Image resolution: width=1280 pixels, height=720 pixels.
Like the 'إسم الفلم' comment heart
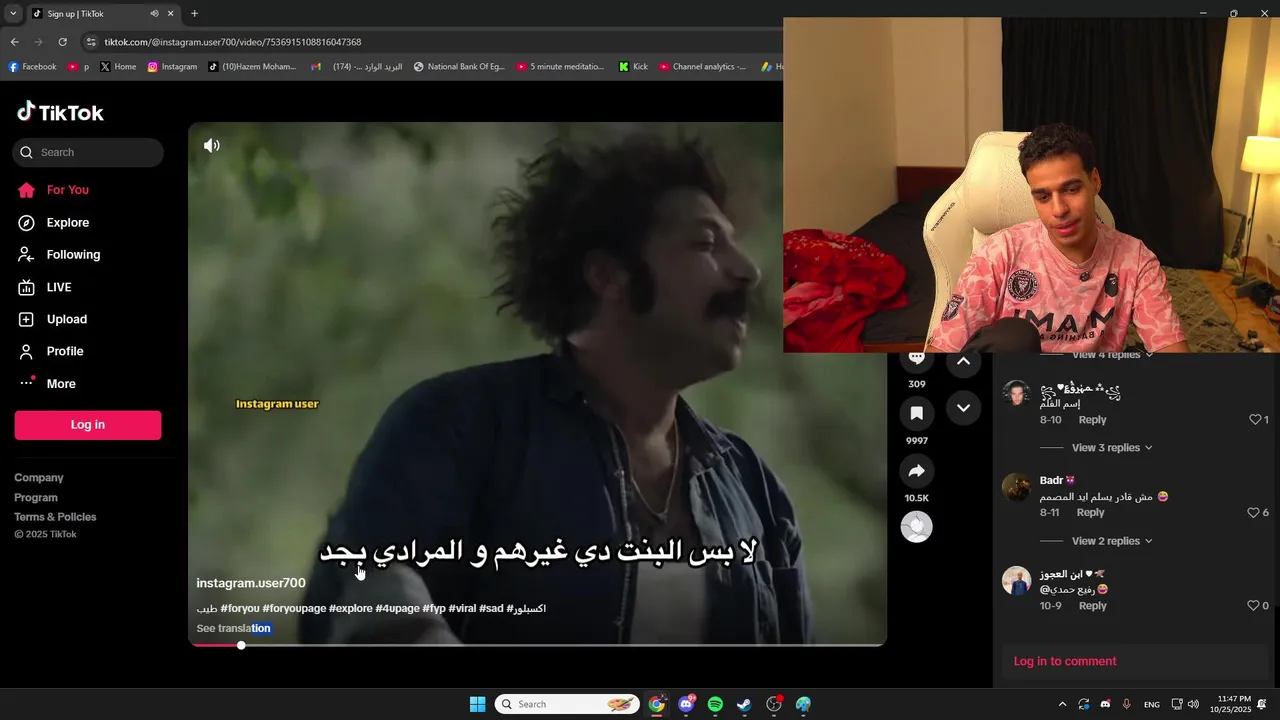pyautogui.click(x=1255, y=420)
